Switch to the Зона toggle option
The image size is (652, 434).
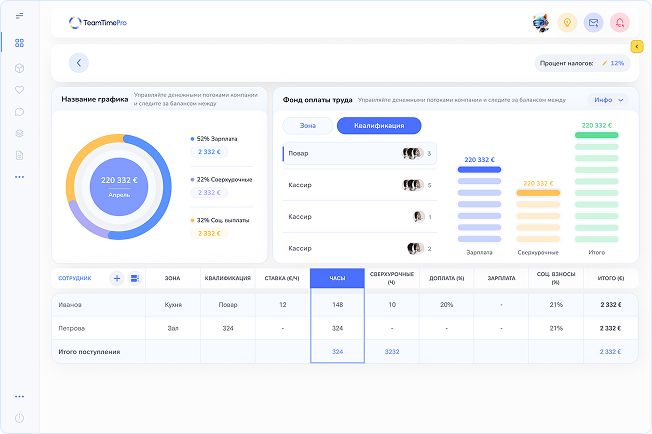(x=307, y=125)
